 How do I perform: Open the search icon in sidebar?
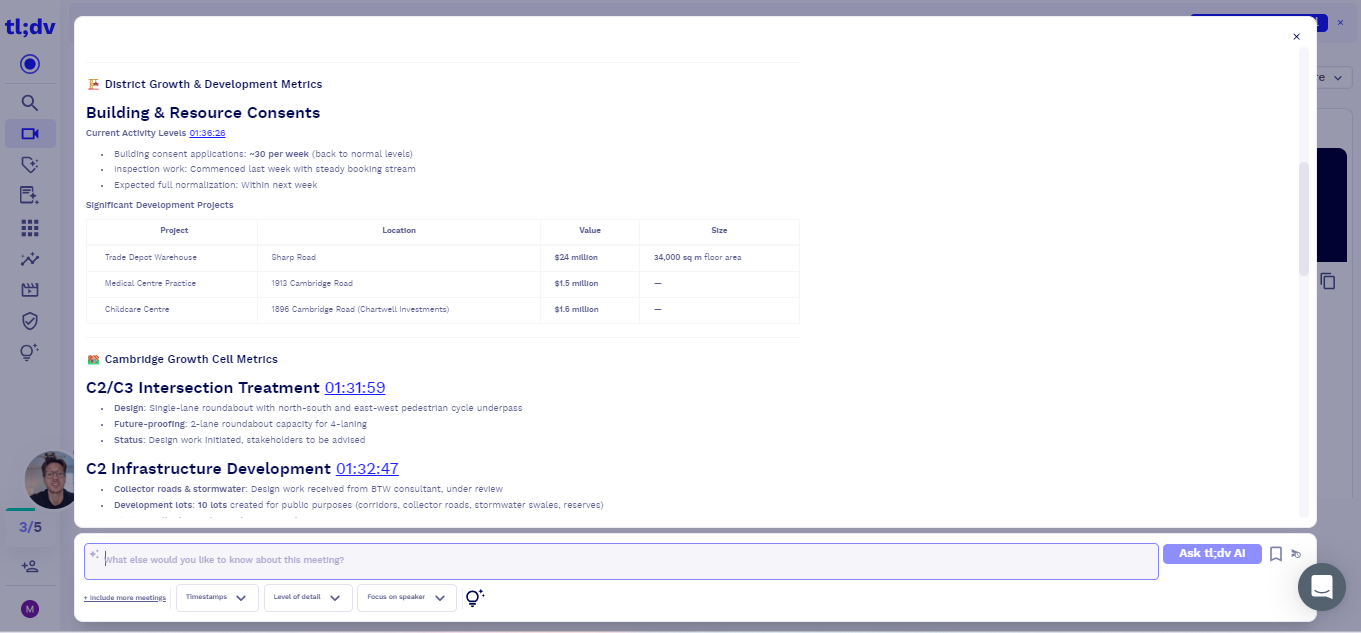pos(30,102)
